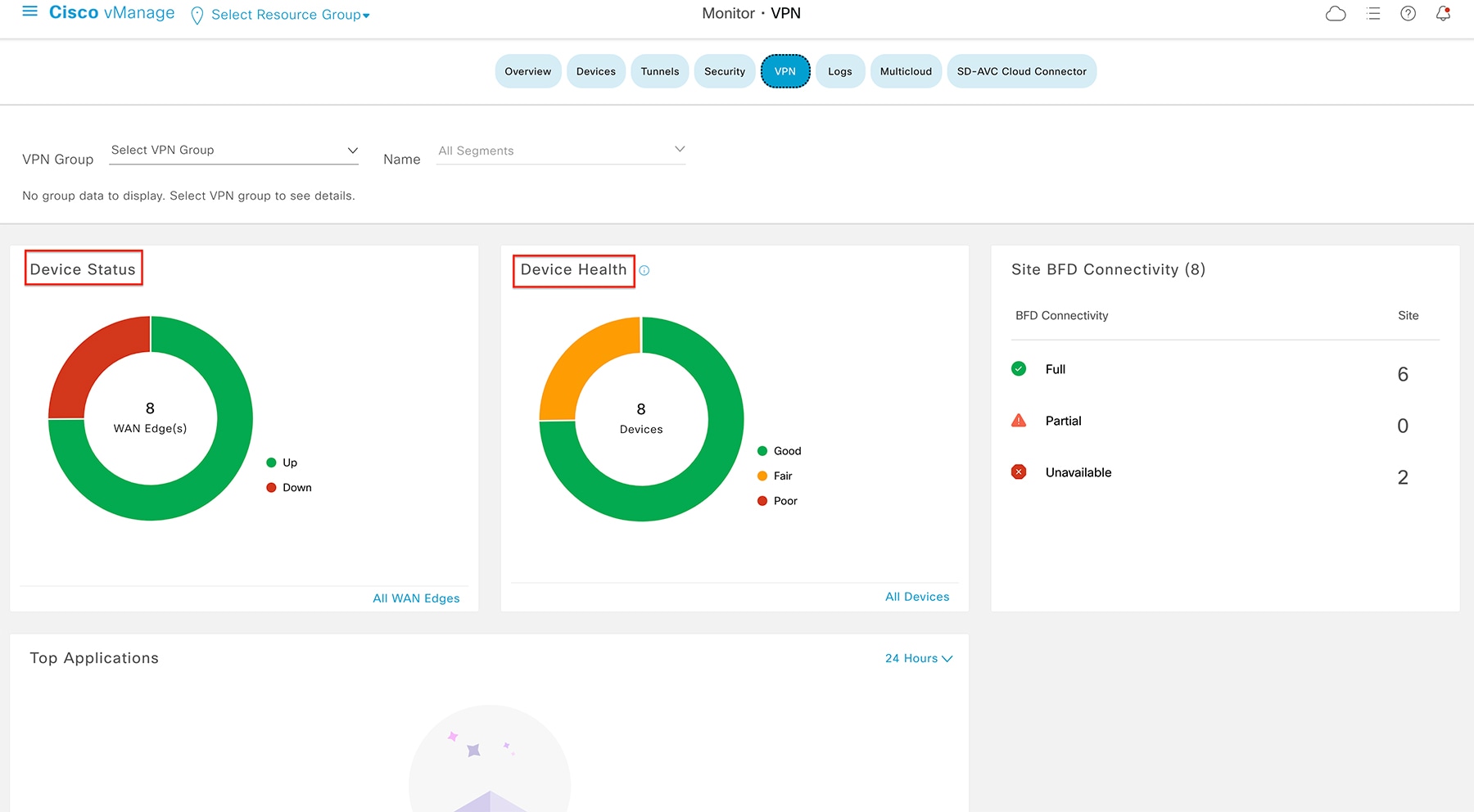This screenshot has height=812, width=1474.
Task: Toggle the Down legend marker
Action: pos(271,488)
